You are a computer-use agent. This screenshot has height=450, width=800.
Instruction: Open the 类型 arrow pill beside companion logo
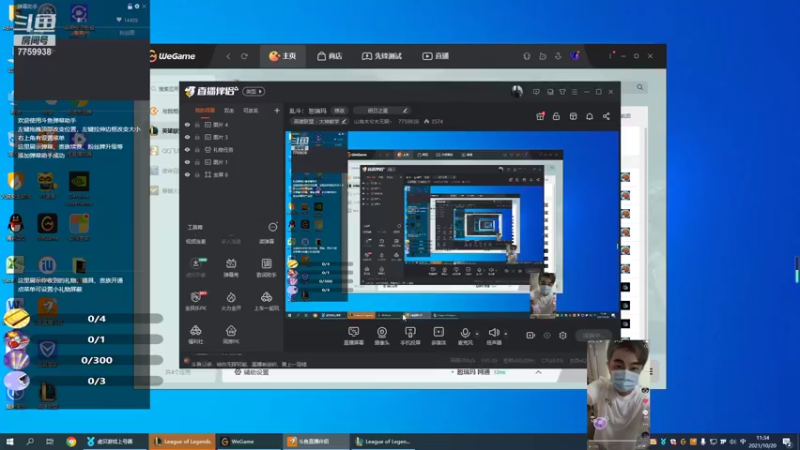pyautogui.click(x=254, y=92)
